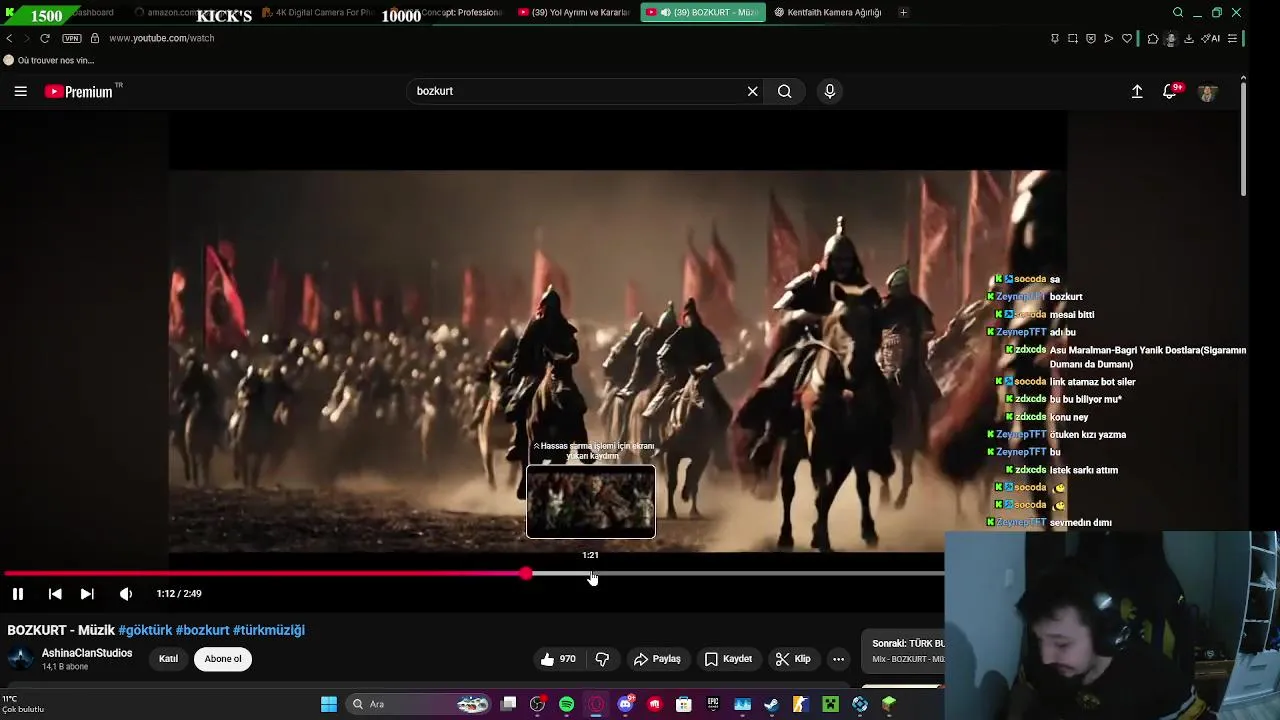Open Epic Games launcher from taskbar
Viewport: 1280px width, 720px height.
tap(713, 704)
